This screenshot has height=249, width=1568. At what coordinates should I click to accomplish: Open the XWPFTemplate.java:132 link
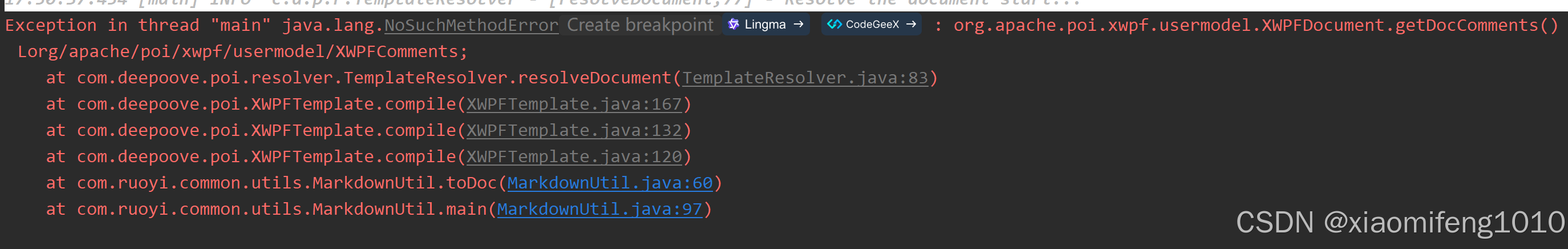(x=574, y=130)
